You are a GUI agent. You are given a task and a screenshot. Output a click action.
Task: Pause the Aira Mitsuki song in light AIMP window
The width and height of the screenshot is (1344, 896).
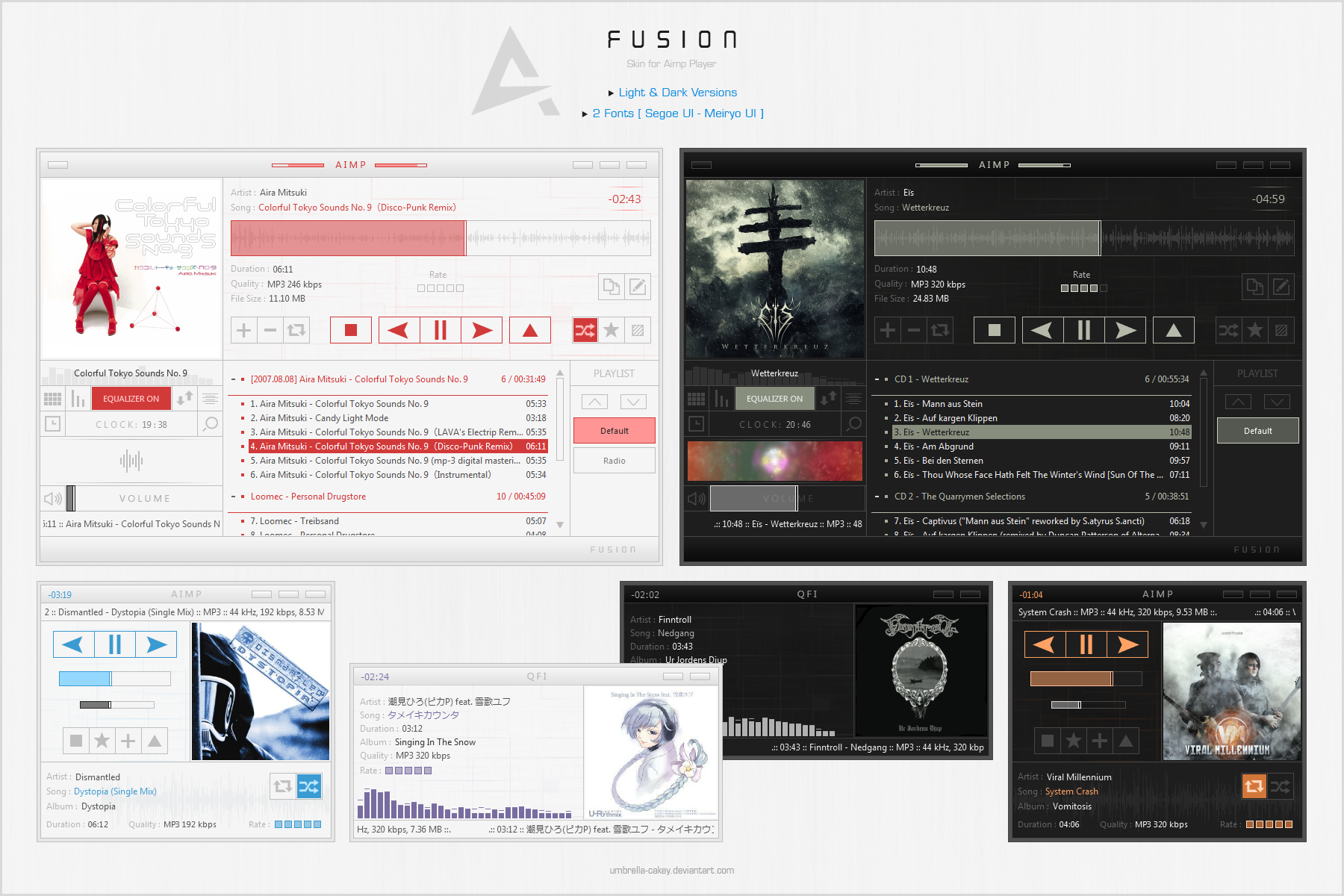pyautogui.click(x=441, y=330)
